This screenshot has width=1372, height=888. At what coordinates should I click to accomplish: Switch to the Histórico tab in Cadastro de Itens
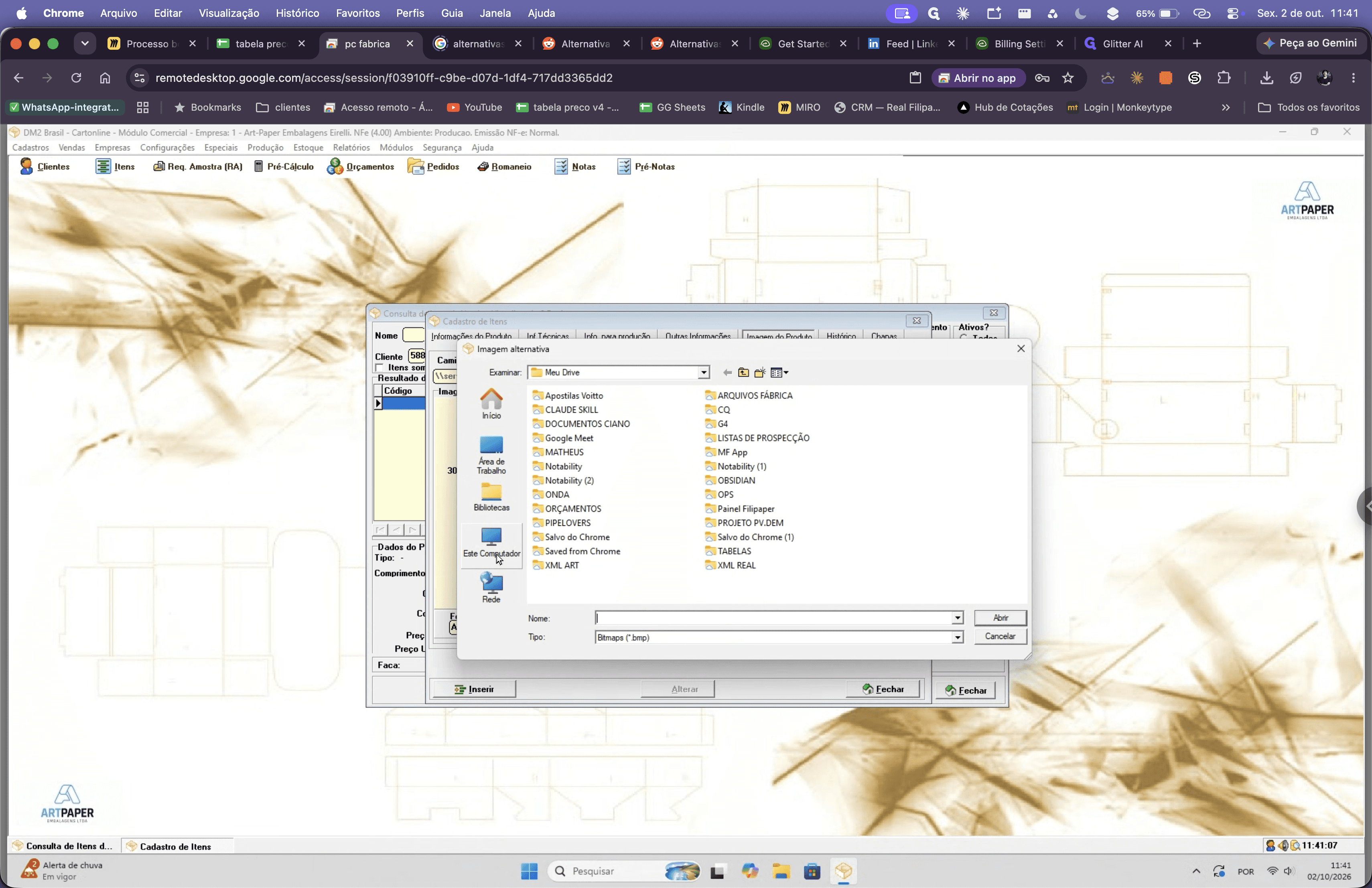[840, 335]
